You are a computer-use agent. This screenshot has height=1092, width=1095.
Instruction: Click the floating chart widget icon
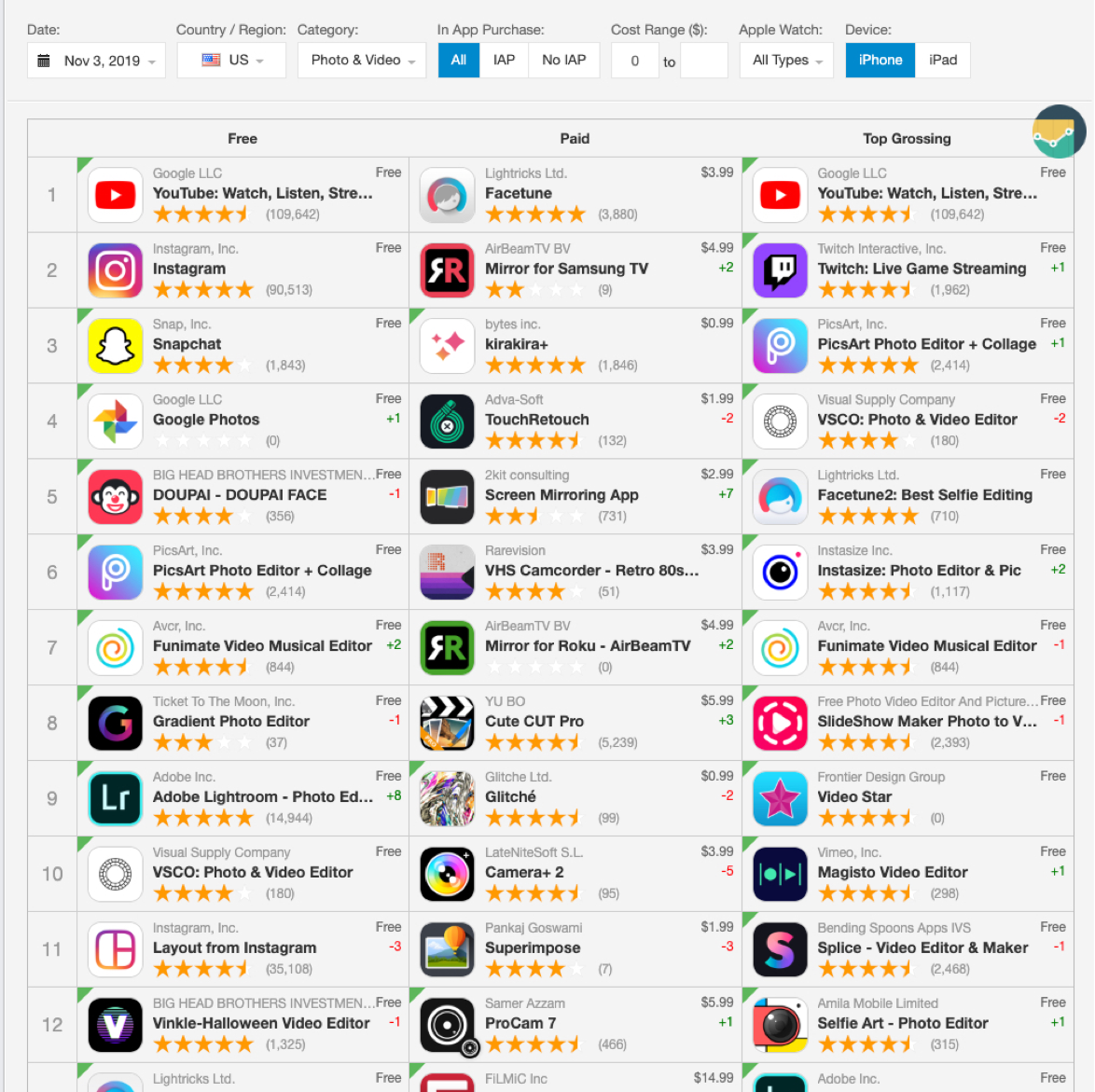(1058, 132)
